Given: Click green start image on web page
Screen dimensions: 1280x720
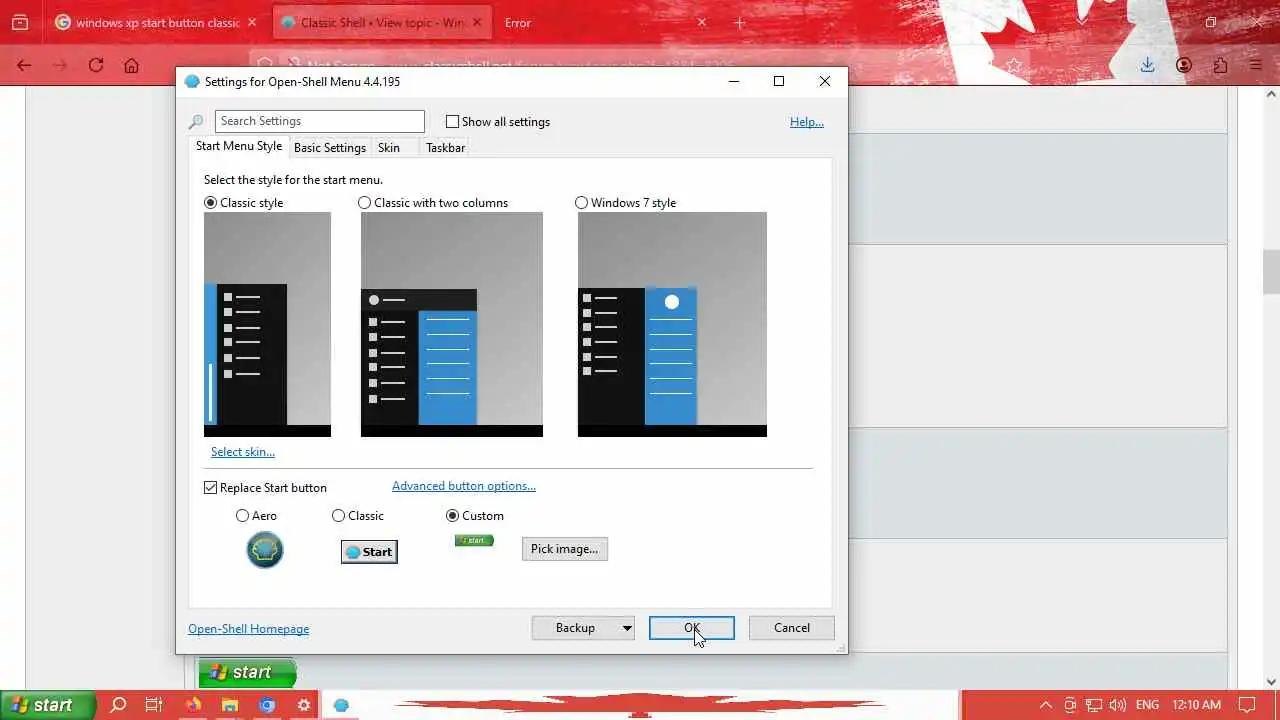Looking at the screenshot, I should 247,672.
